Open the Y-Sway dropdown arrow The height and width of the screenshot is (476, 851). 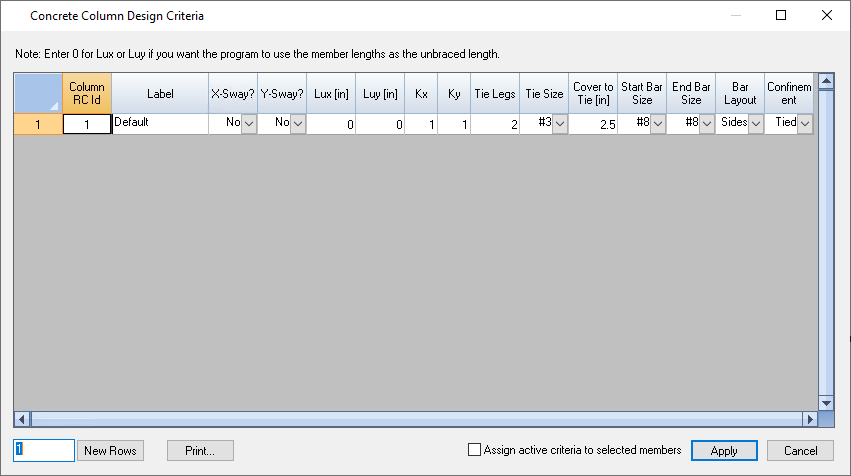point(298,124)
